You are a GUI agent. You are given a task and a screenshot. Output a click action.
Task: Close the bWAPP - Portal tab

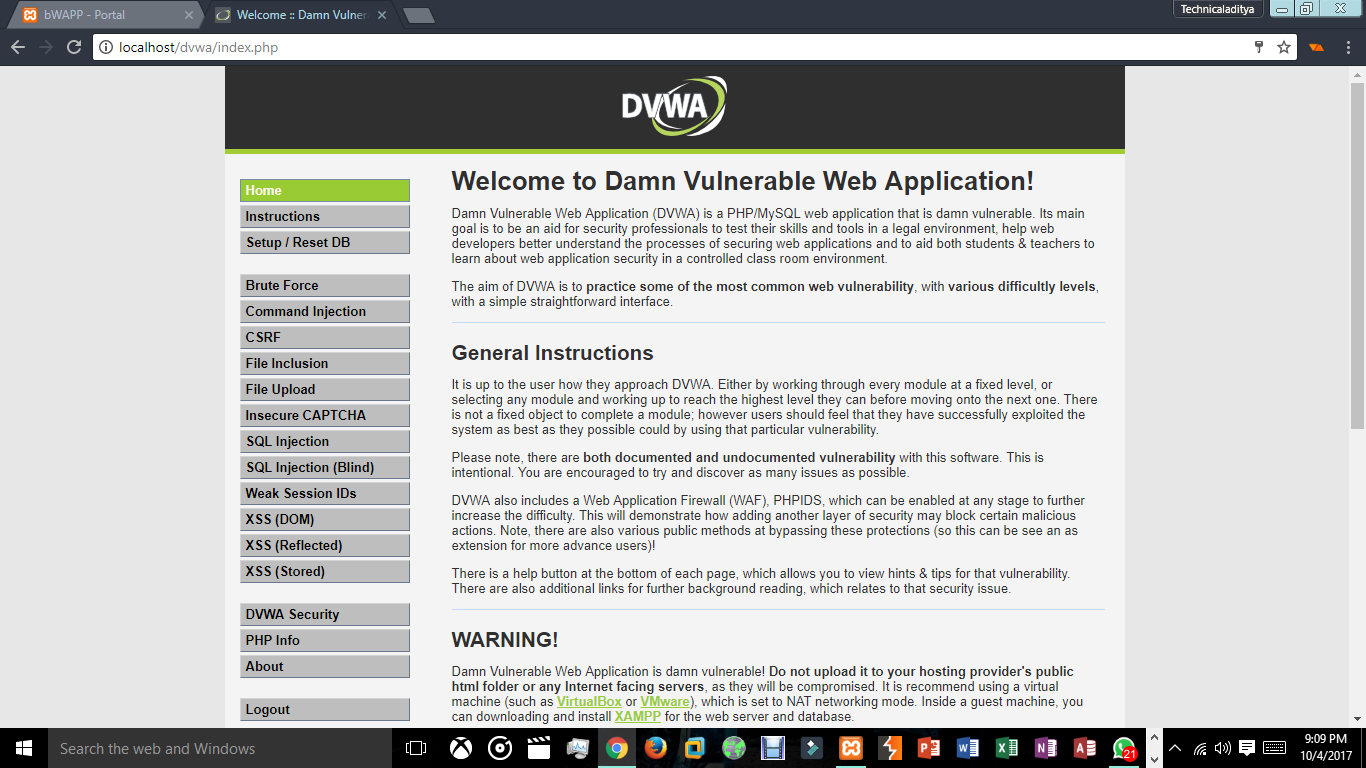point(189,15)
